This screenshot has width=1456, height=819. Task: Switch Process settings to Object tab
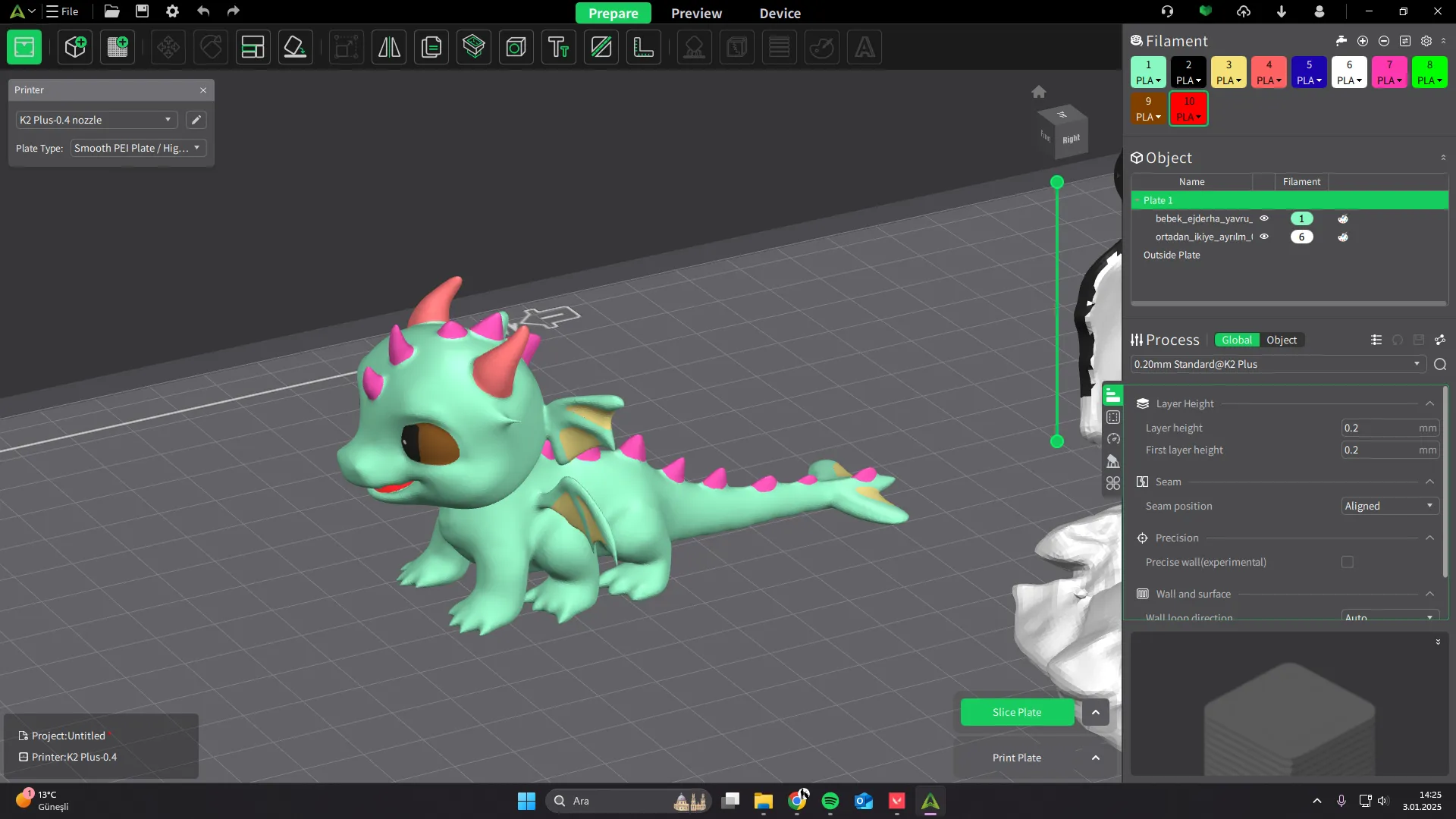(x=1282, y=340)
